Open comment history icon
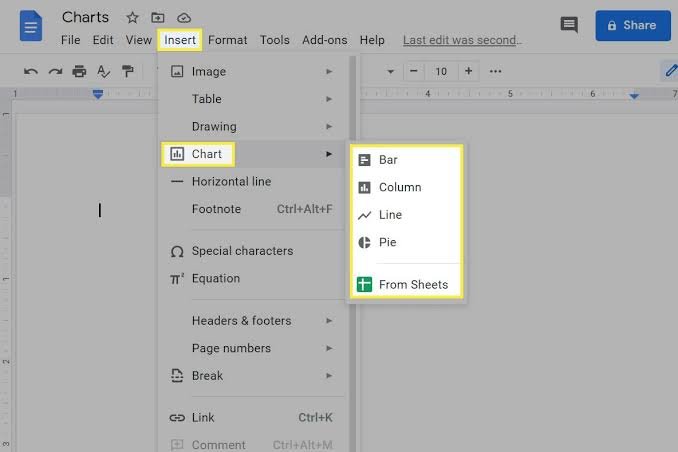This screenshot has width=678, height=452. click(x=569, y=25)
